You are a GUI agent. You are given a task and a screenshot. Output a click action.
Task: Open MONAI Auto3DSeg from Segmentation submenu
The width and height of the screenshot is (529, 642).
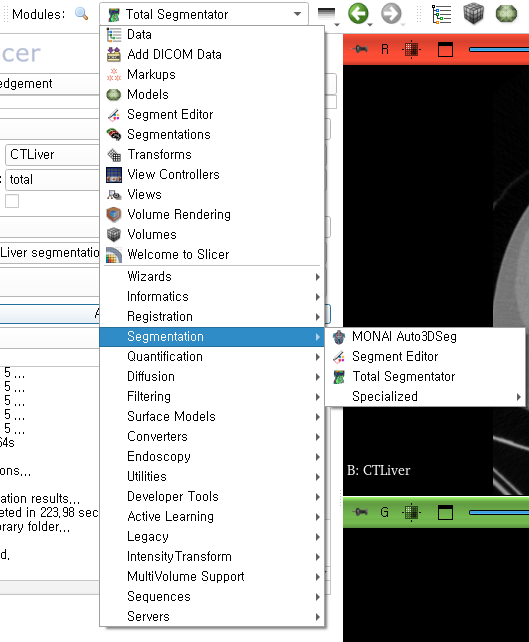(425, 337)
